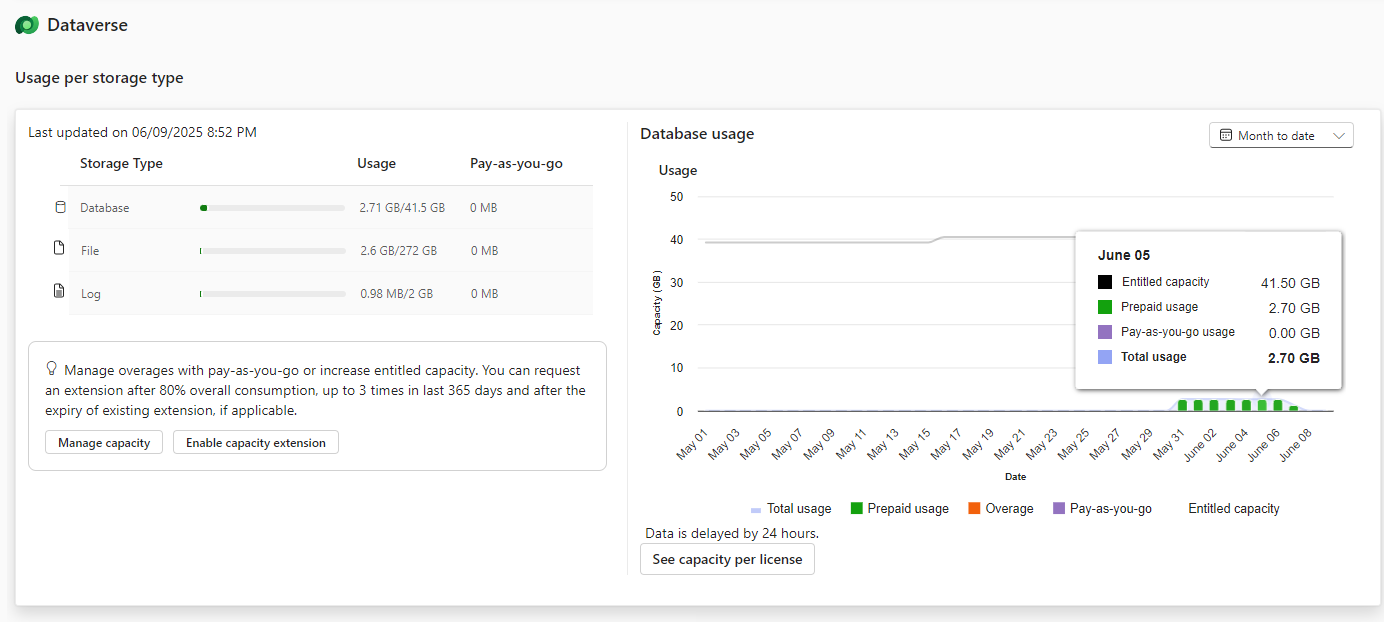This screenshot has height=622, width=1384.
Task: Click the Log usage progress bar
Action: [272, 294]
